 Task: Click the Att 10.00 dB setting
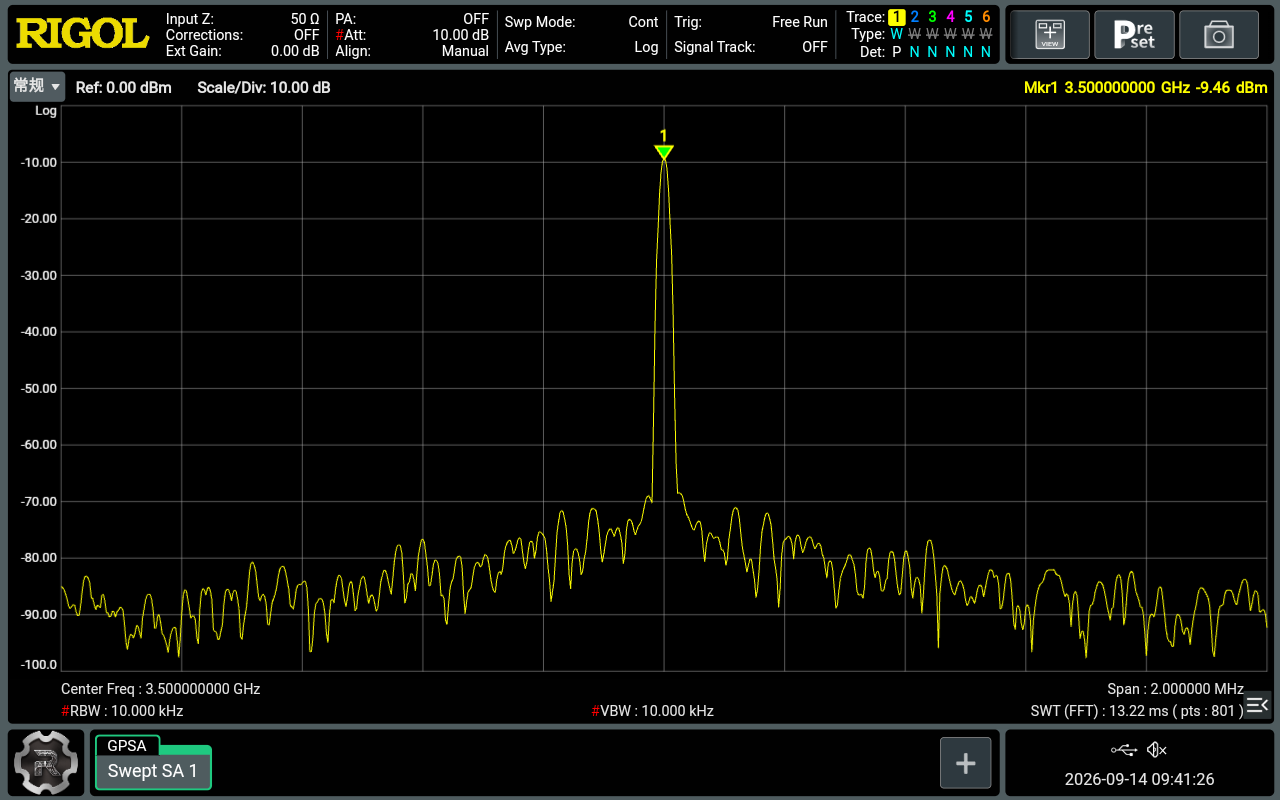click(x=412, y=35)
